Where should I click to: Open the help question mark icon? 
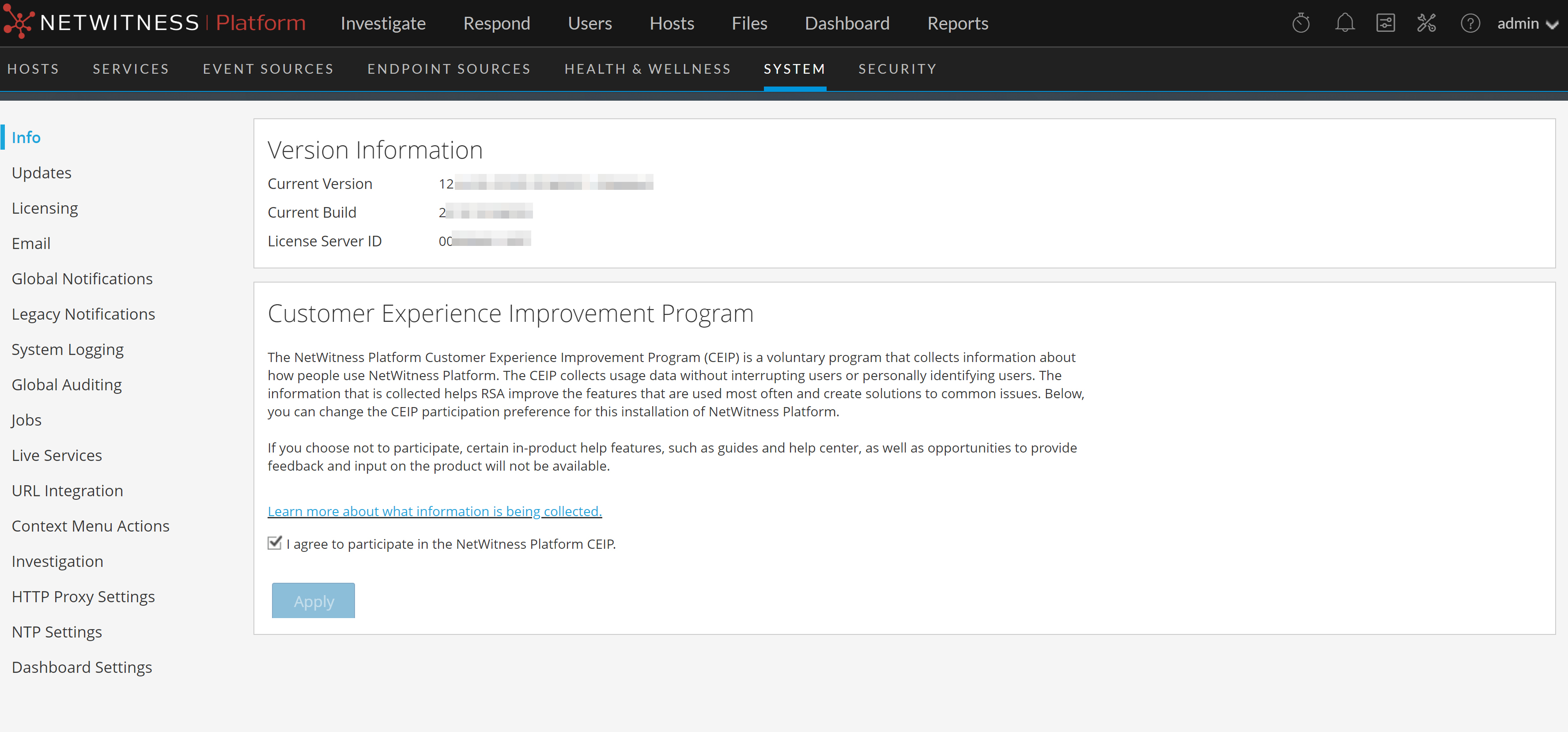(1470, 23)
